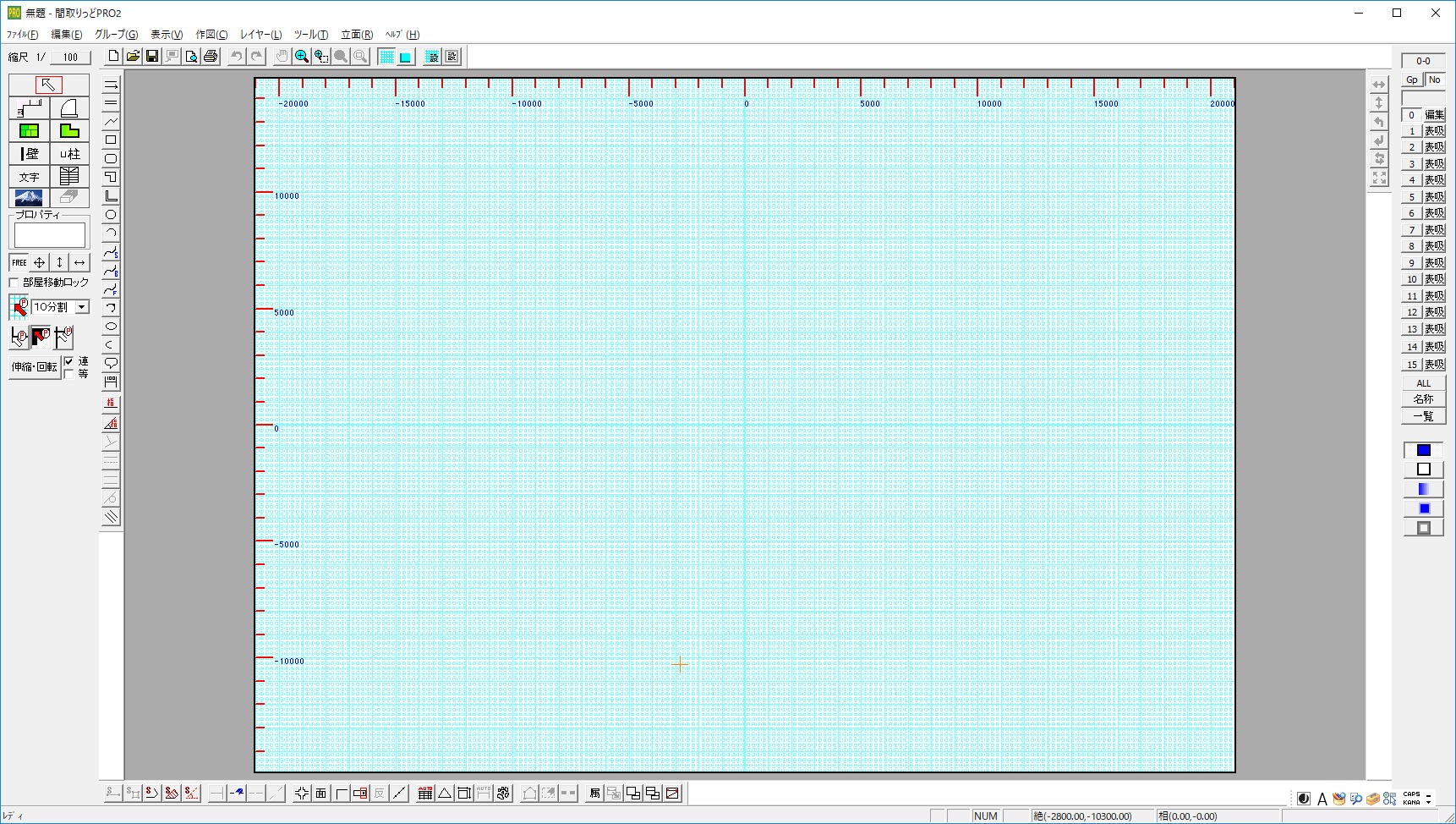Click the ALL layers button

(x=1424, y=383)
